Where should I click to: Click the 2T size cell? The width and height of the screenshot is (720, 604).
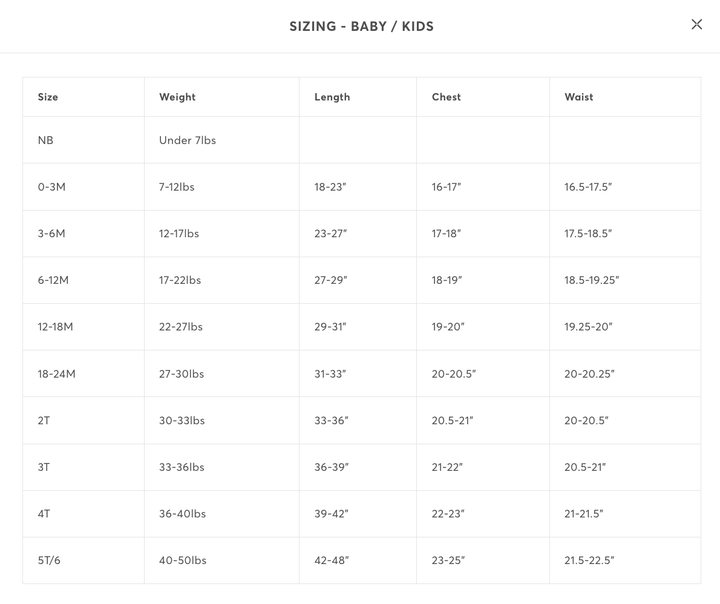click(44, 421)
